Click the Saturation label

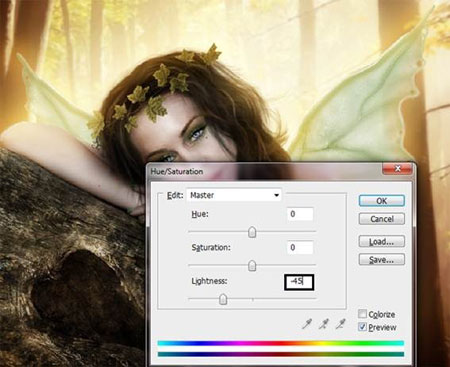tap(211, 248)
